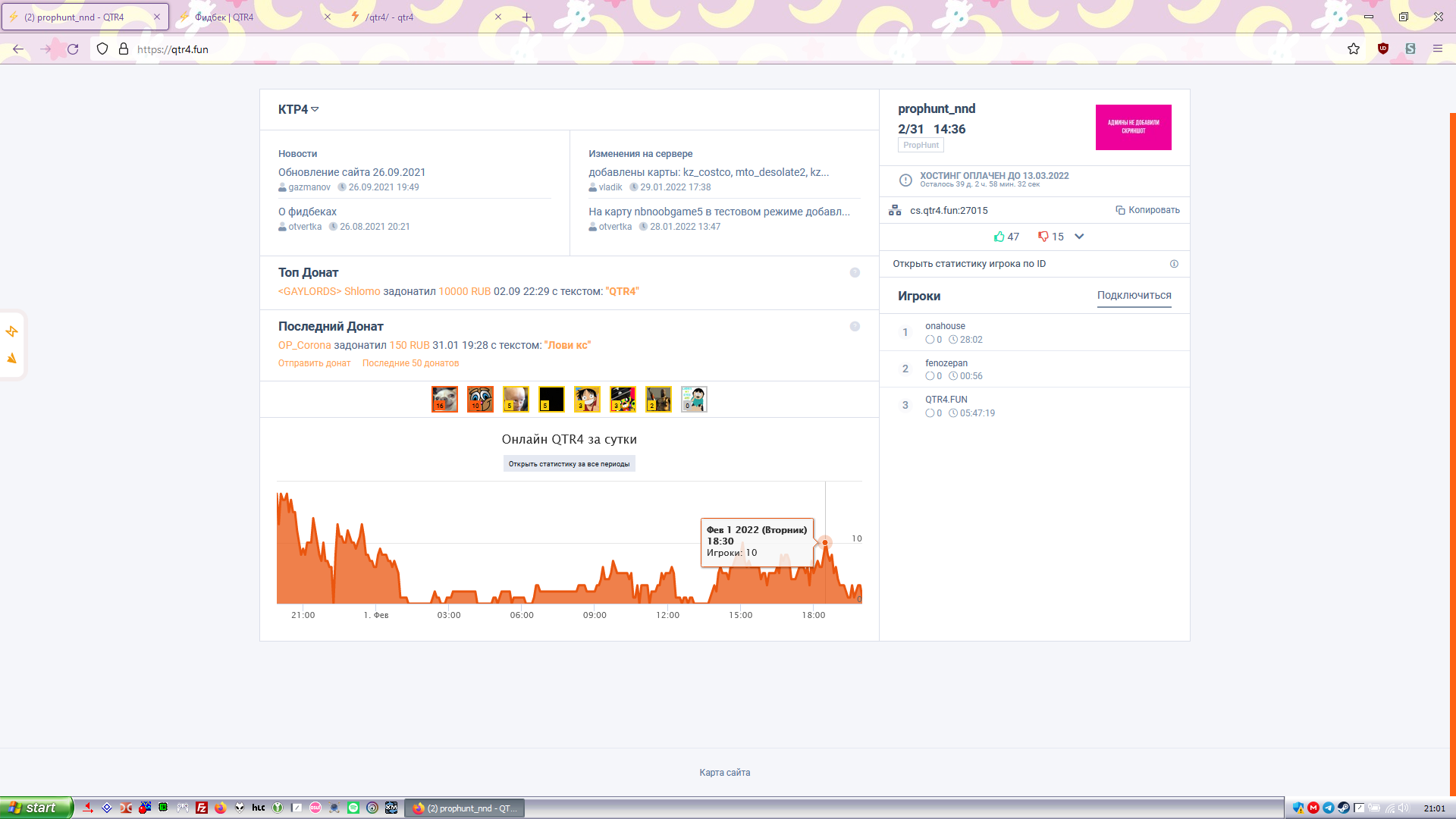Launch FileZilla from quick launch
Viewport: 1456px width, 819px height.
202,808
